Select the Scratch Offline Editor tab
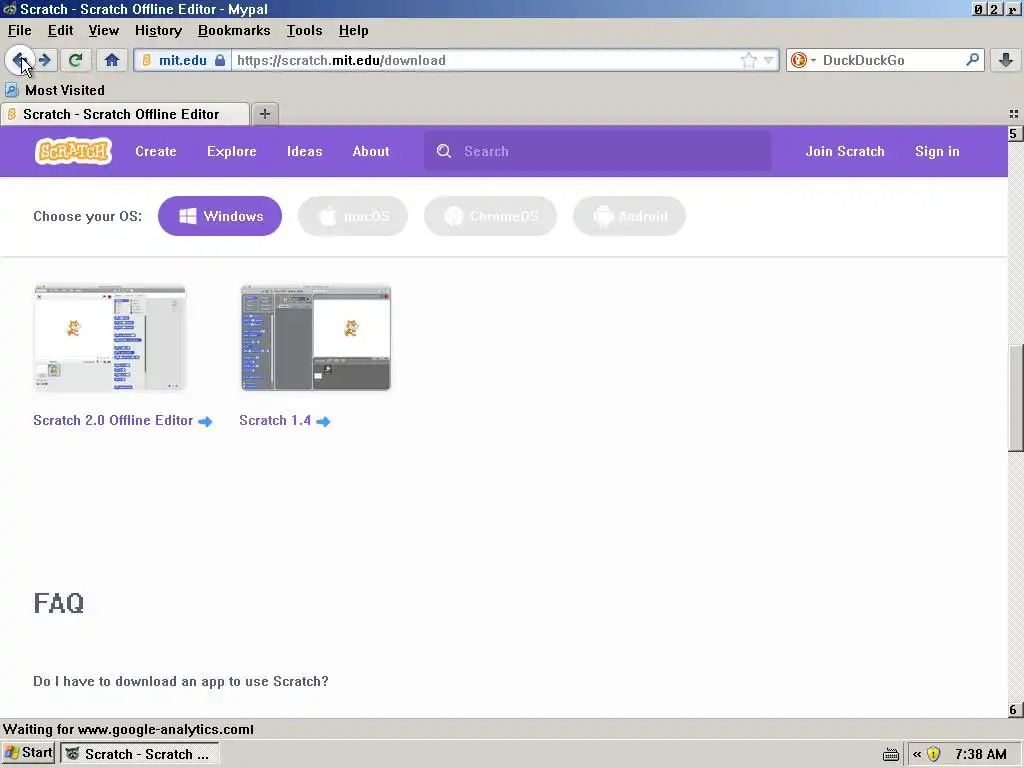1024x768 pixels. click(x=125, y=114)
